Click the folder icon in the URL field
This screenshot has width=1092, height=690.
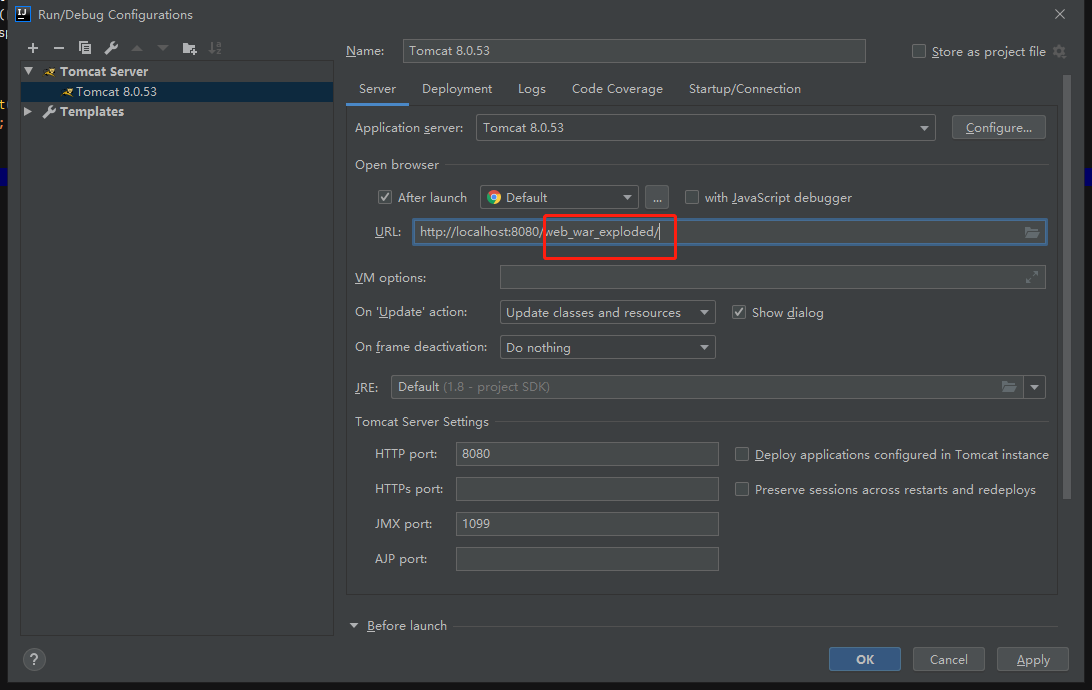click(x=1032, y=233)
